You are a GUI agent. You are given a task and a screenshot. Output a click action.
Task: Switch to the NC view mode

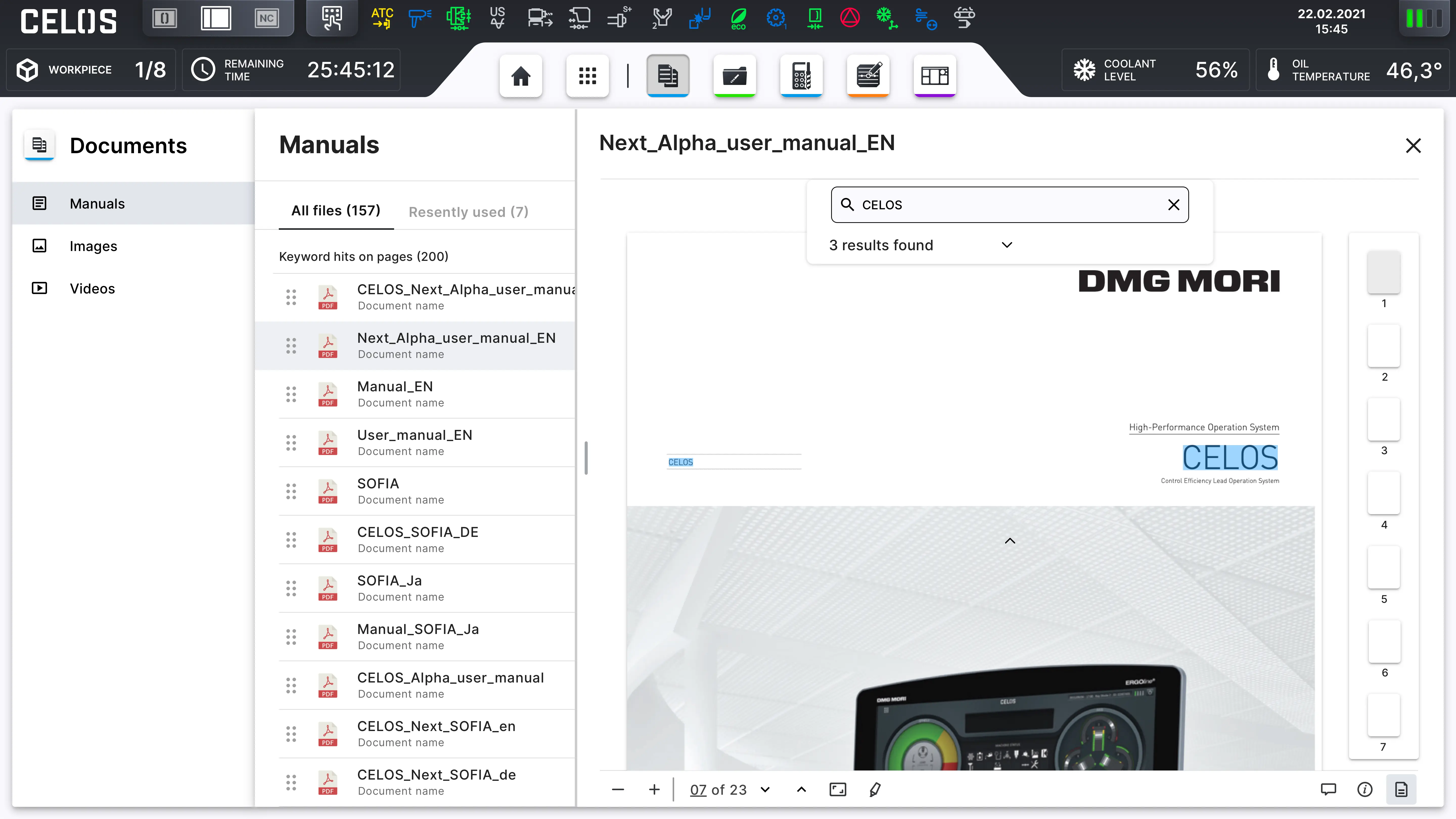266,19
